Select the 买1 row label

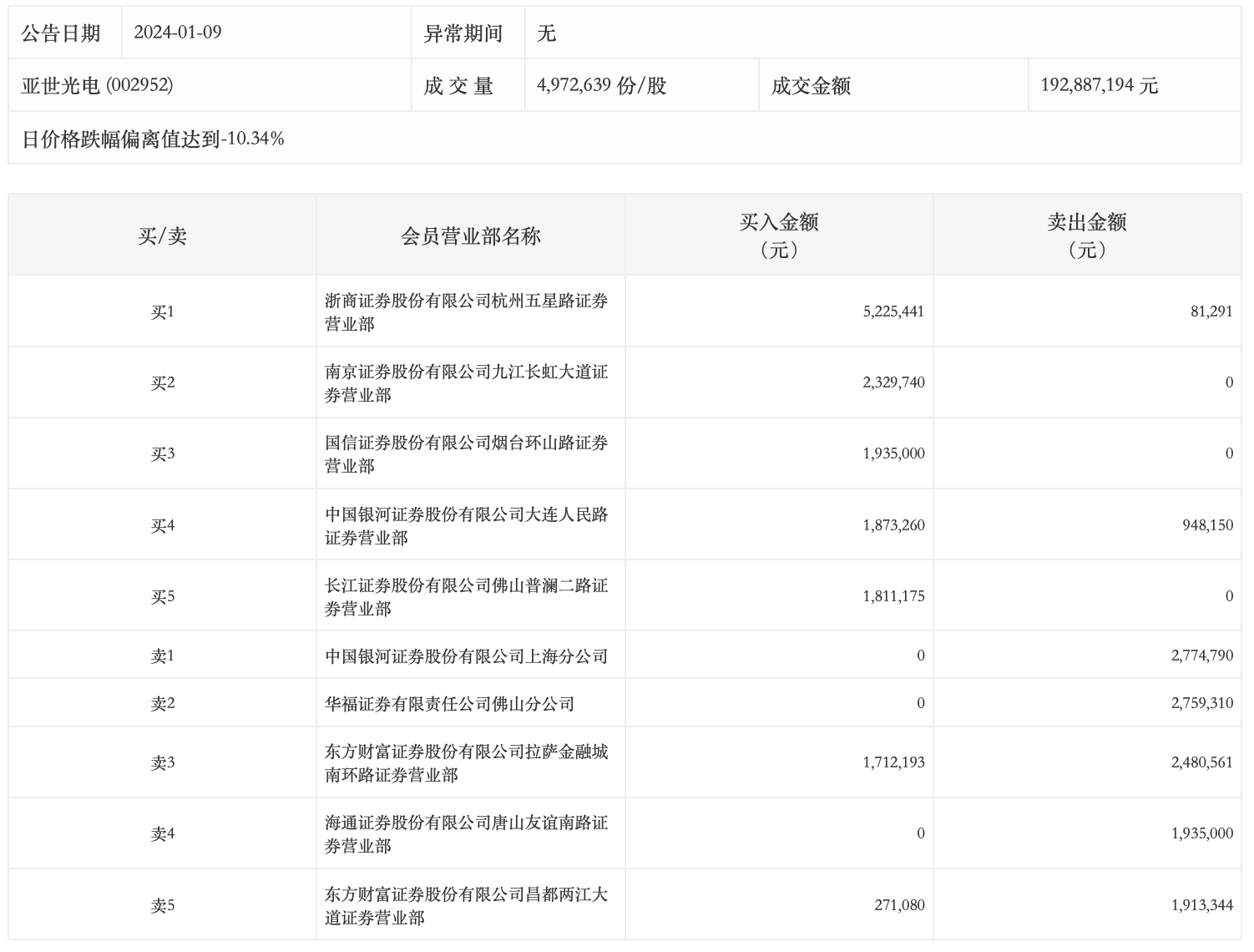163,311
